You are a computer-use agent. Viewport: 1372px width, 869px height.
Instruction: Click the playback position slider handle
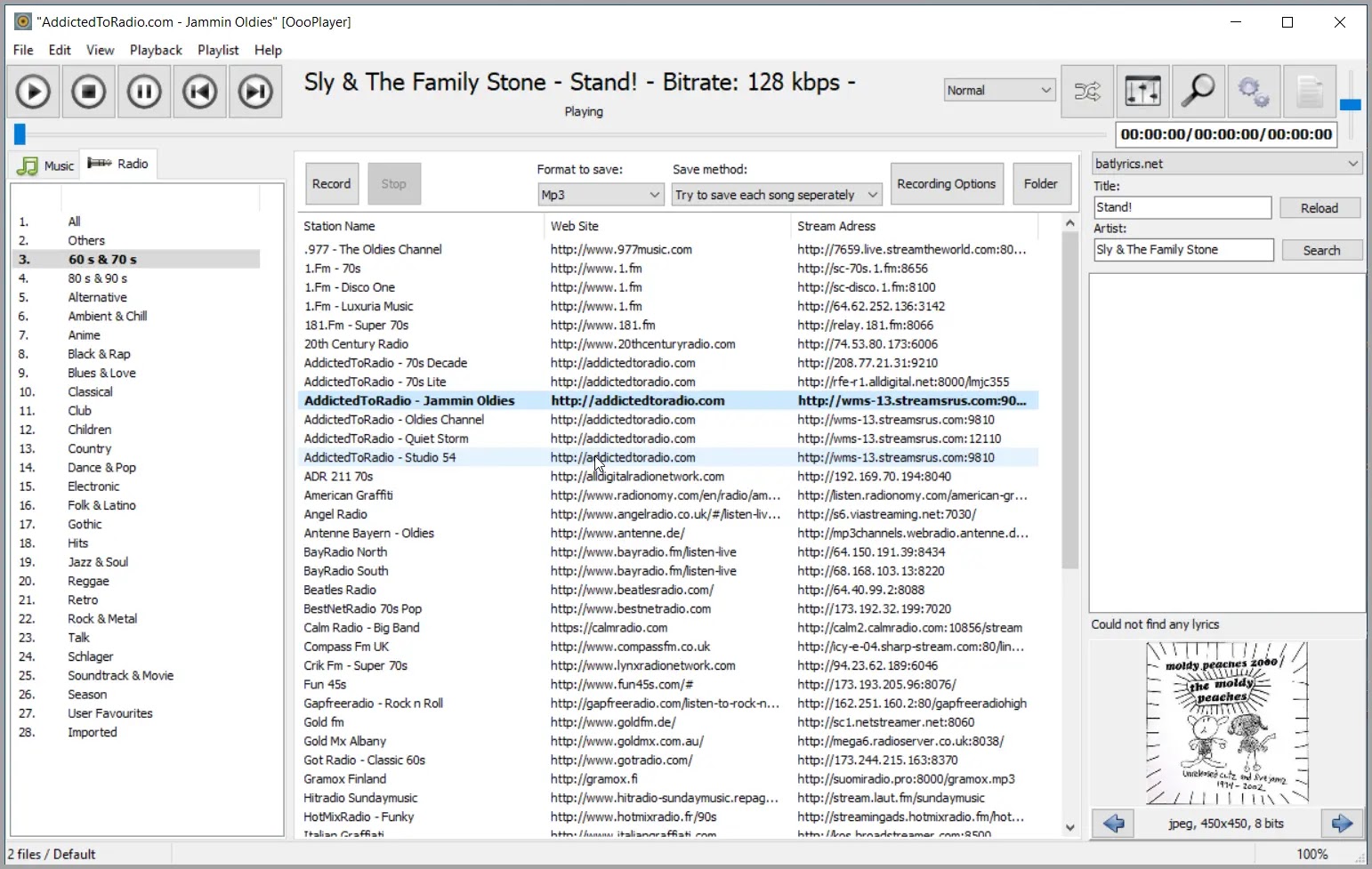coord(20,134)
